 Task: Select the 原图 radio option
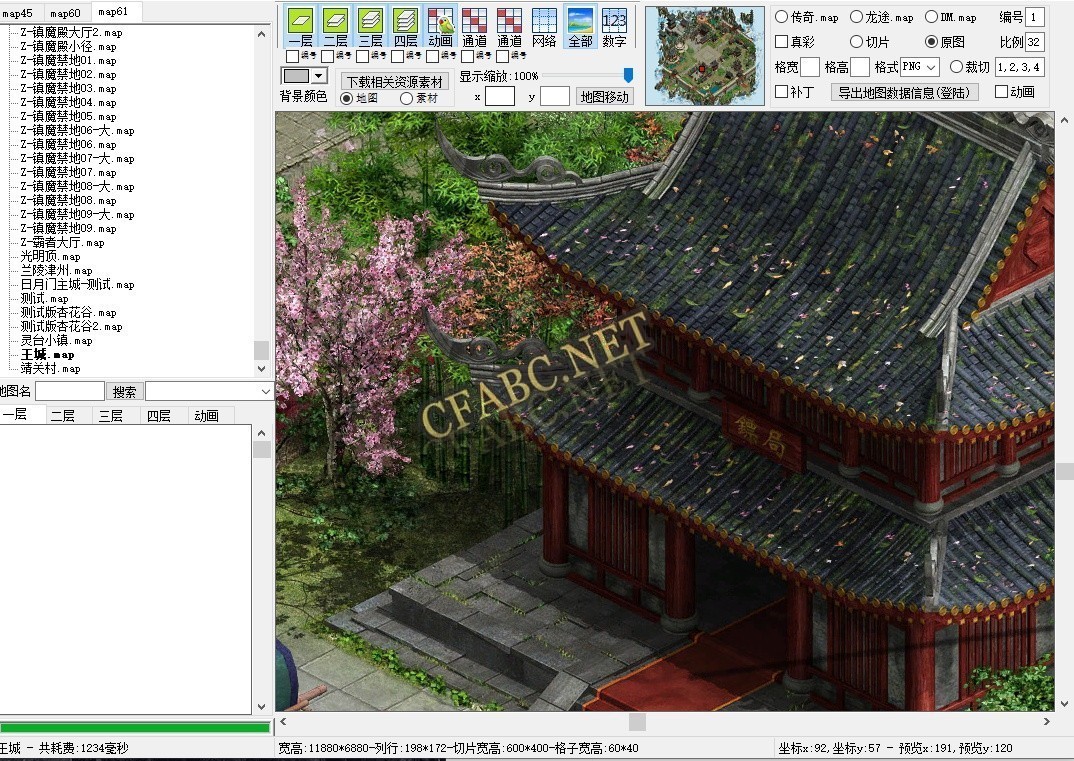coord(931,42)
